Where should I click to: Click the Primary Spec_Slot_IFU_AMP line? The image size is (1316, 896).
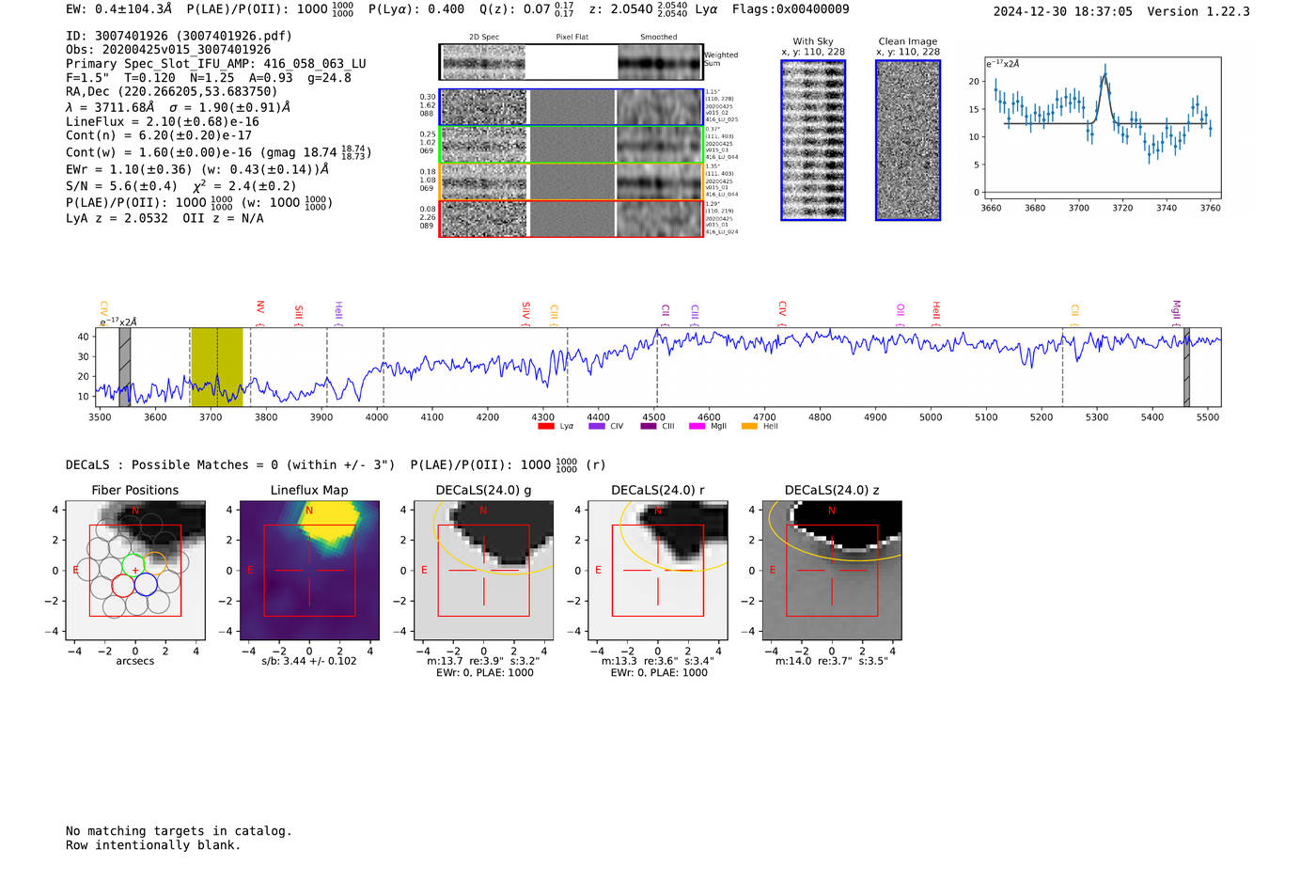tap(216, 64)
